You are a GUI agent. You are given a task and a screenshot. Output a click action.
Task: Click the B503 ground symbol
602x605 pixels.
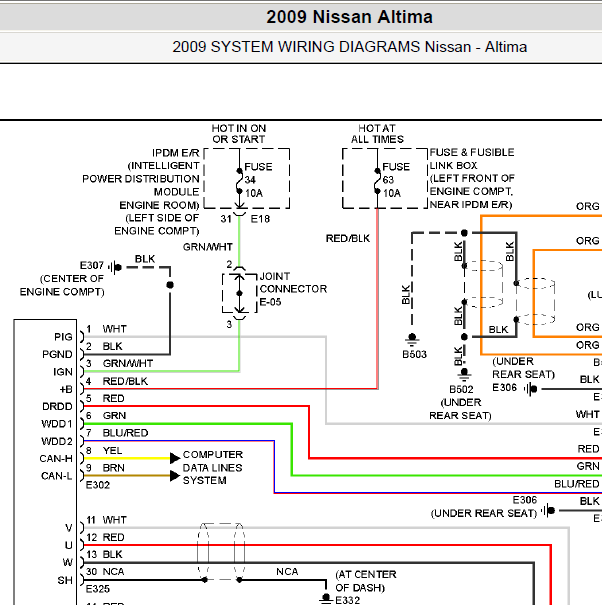(412, 339)
